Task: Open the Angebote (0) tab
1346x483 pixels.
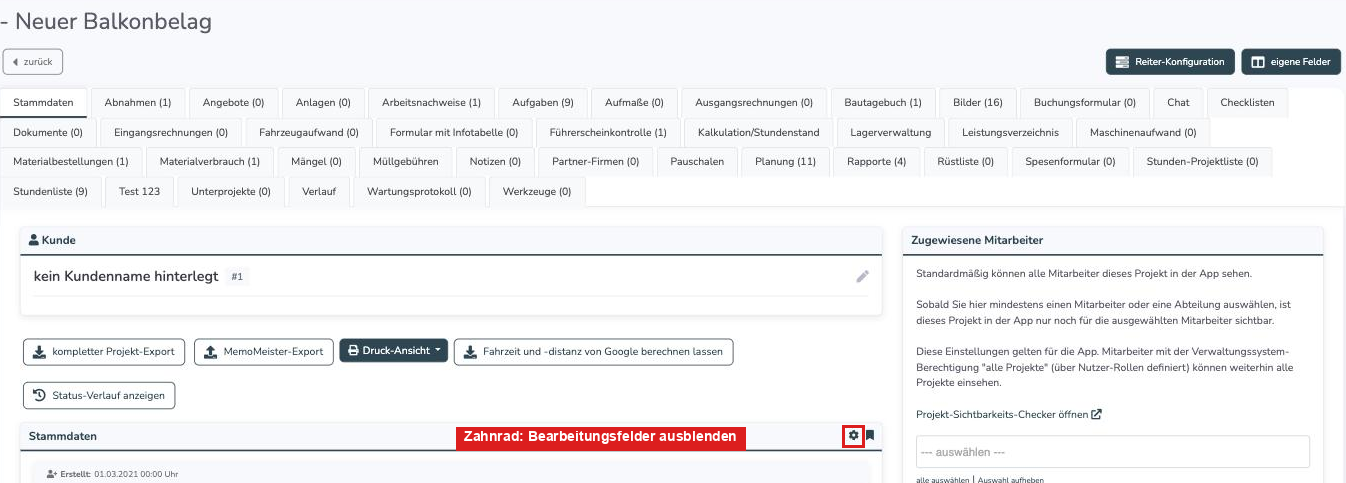Action: click(233, 102)
